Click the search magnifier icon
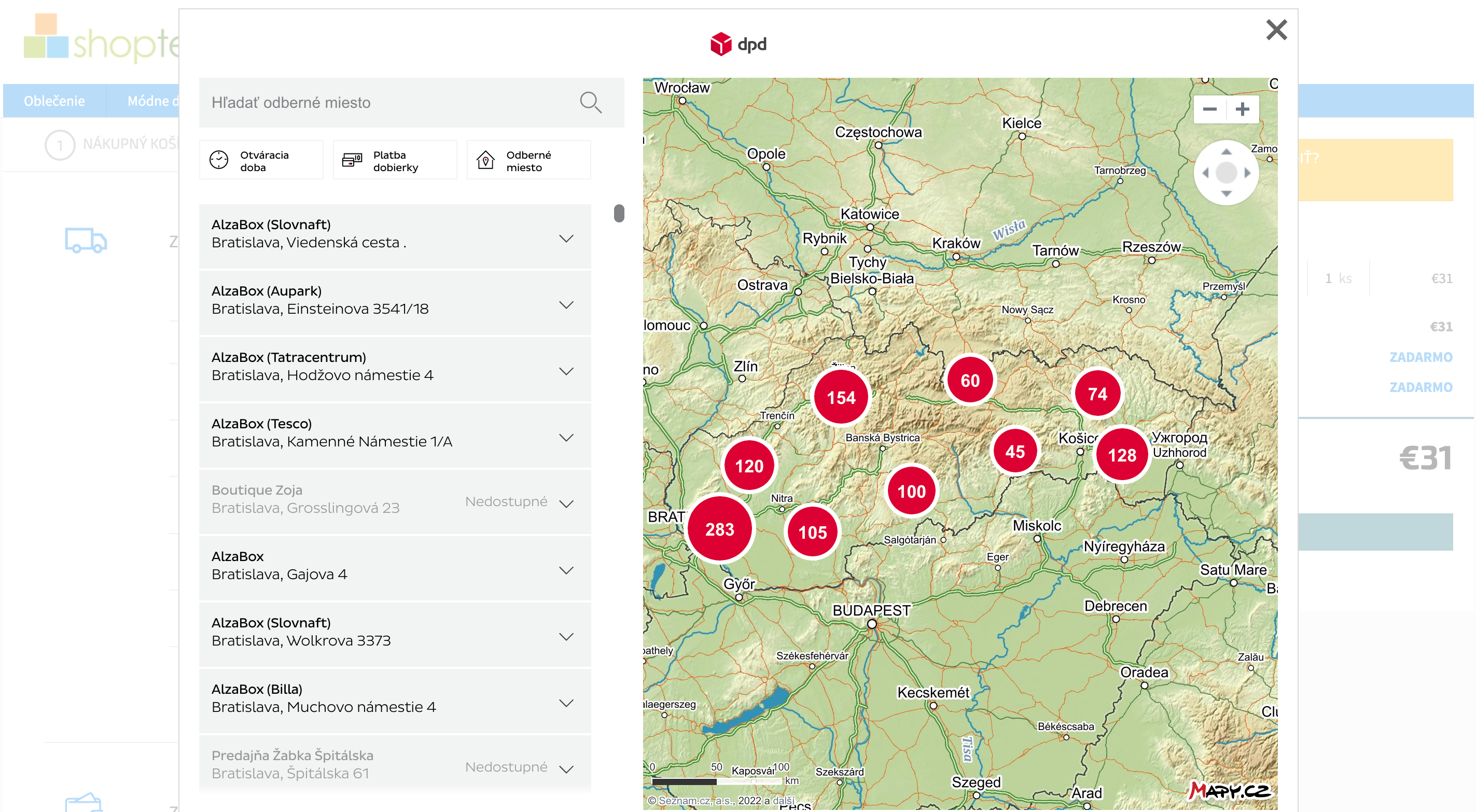1476x812 pixels. [590, 102]
